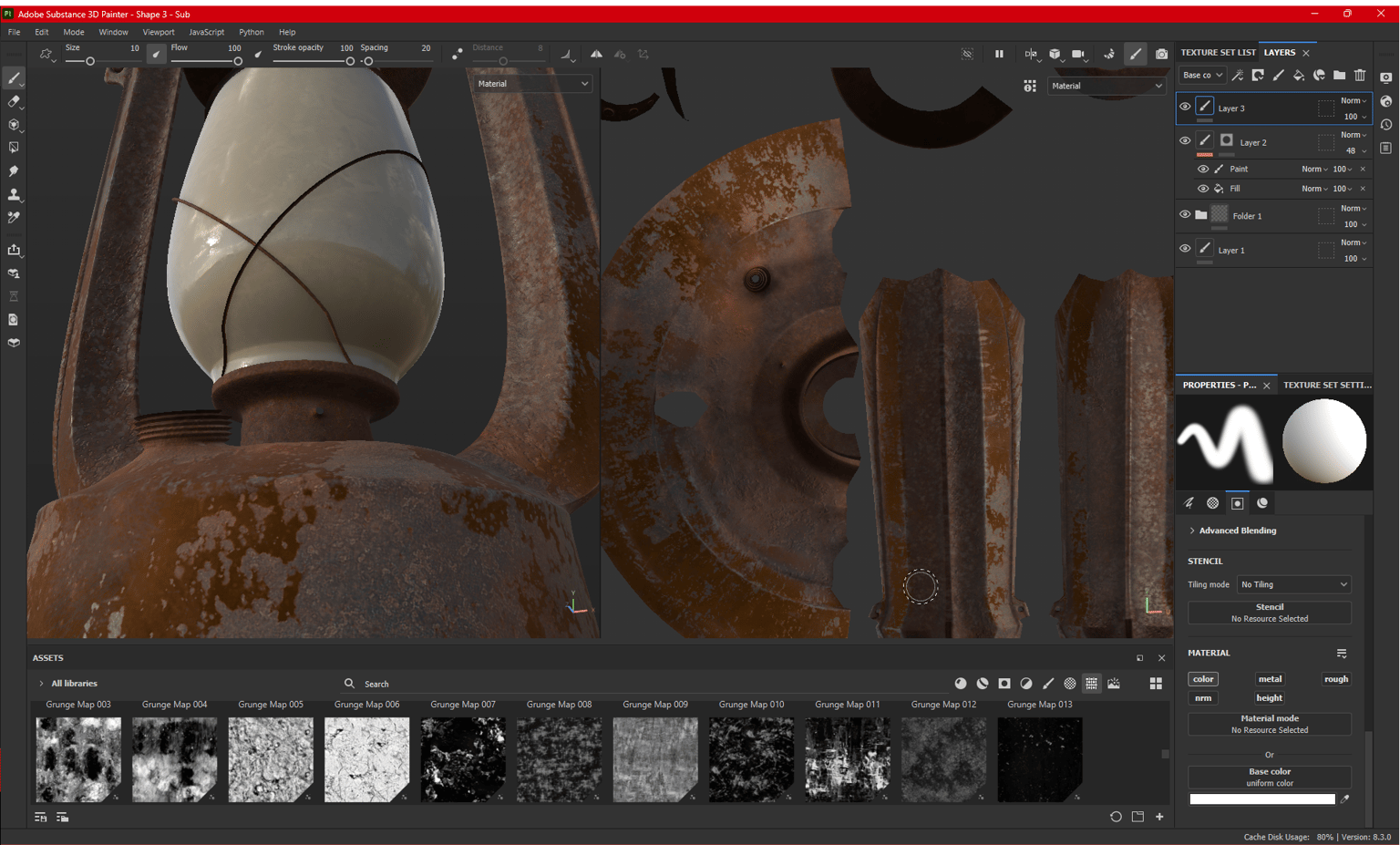Screen dimensions: 1400x845
Task: Open Layer 3 blending mode Norm dropdown
Action: [x=1354, y=100]
